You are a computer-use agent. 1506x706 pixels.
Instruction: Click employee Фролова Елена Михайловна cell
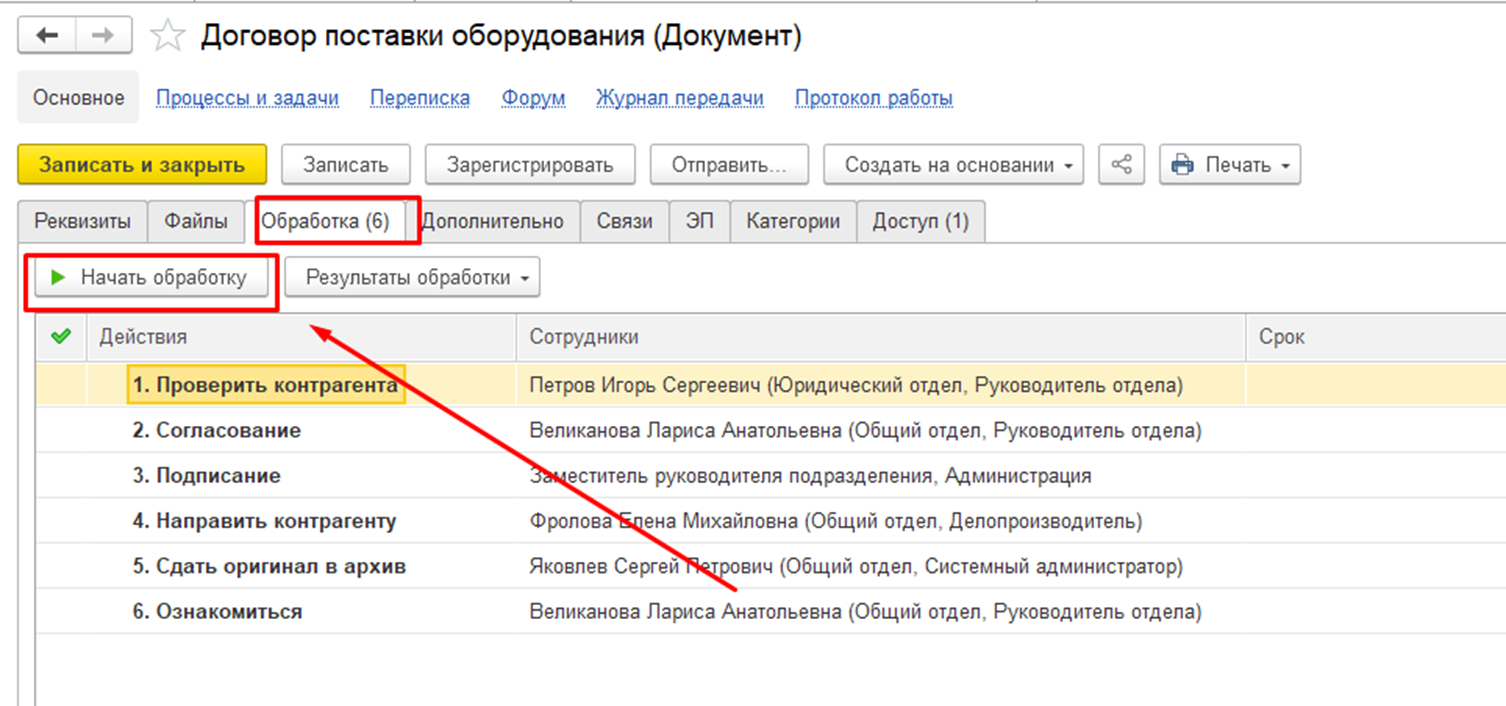(881, 521)
